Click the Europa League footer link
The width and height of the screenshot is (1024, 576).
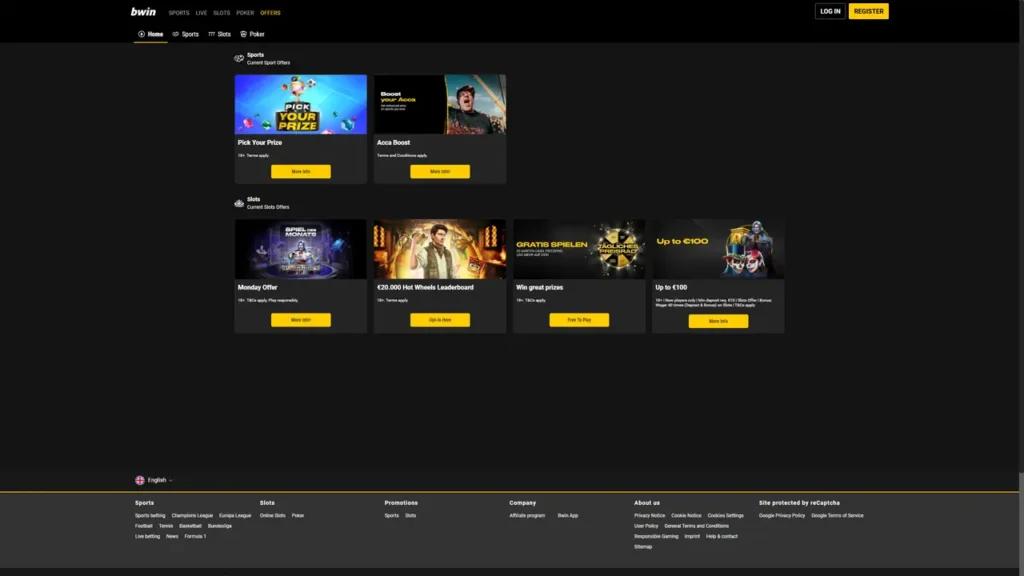click(x=235, y=515)
